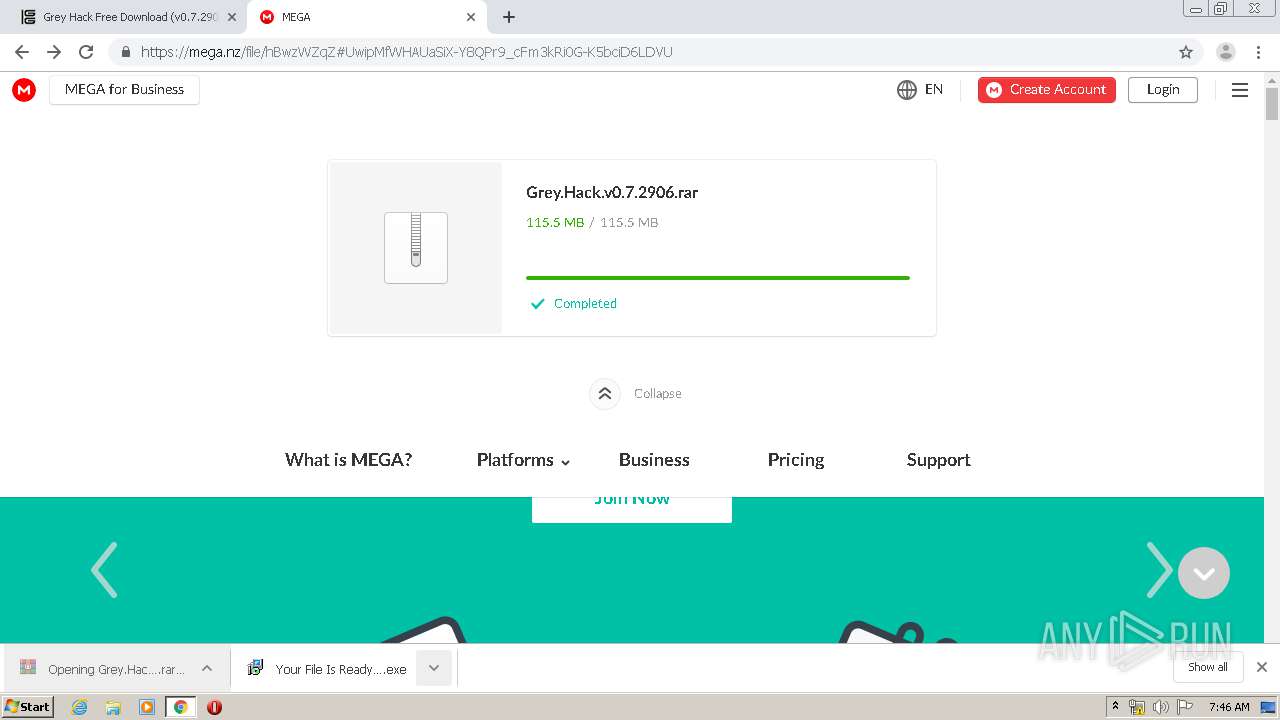The width and height of the screenshot is (1280, 720).
Task: Expand the Platforms menu
Action: click(523, 460)
